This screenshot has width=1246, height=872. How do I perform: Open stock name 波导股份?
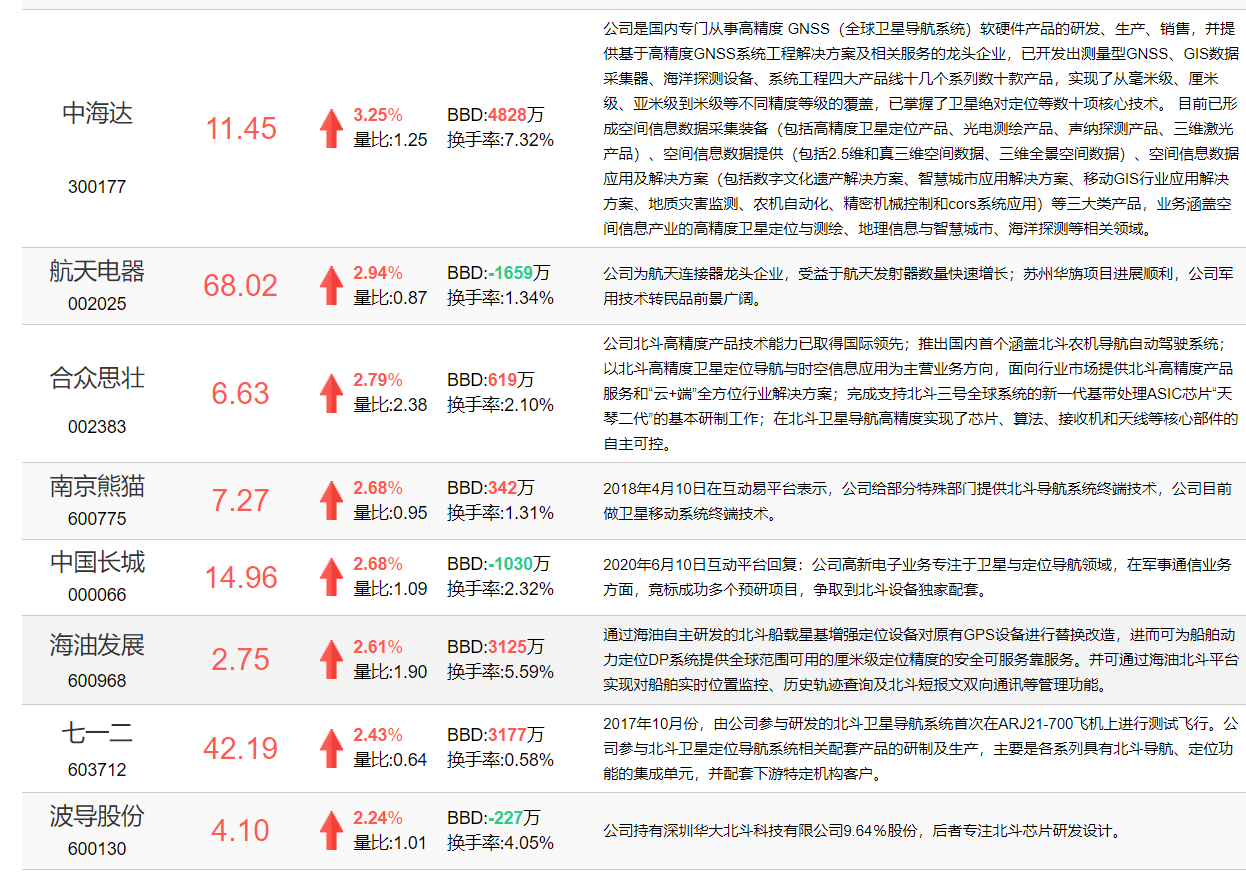[97, 816]
